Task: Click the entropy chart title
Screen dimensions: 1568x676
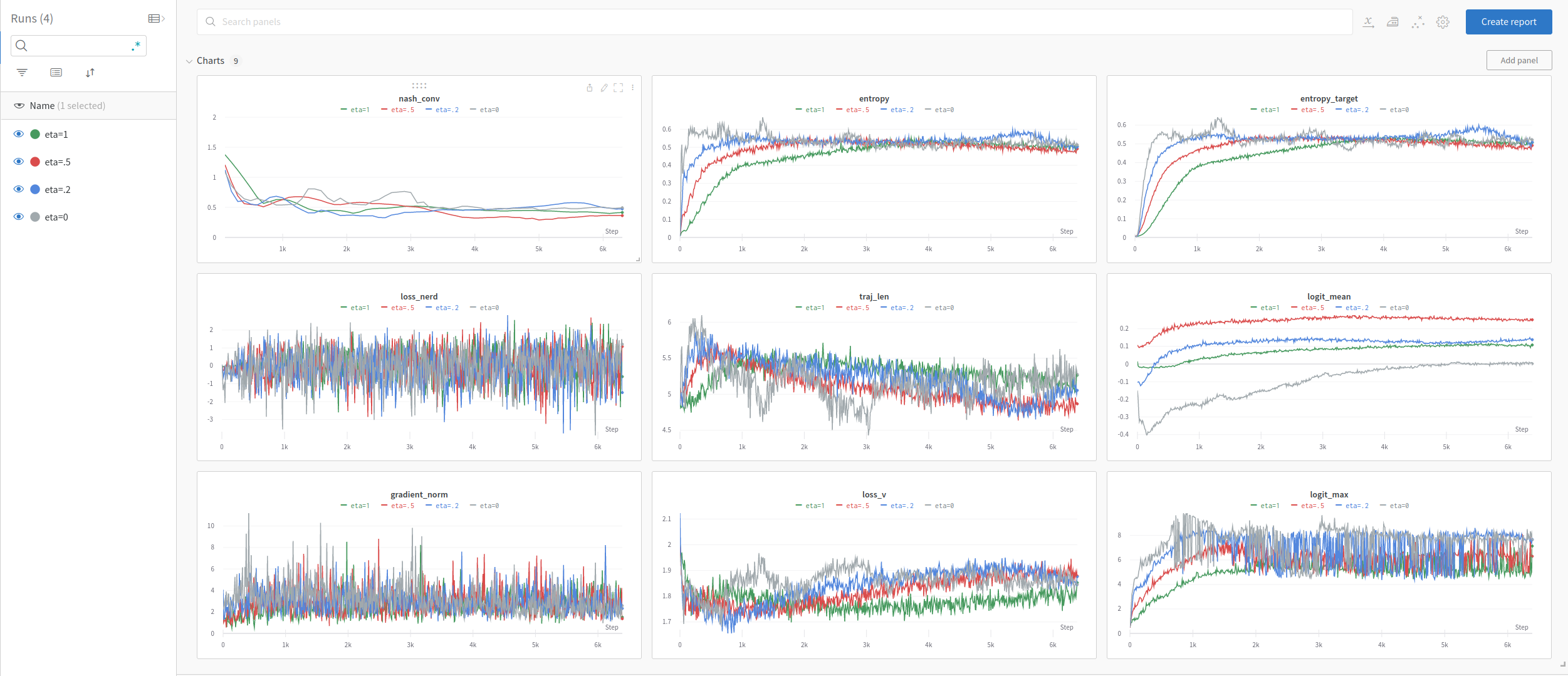Action: click(x=874, y=99)
